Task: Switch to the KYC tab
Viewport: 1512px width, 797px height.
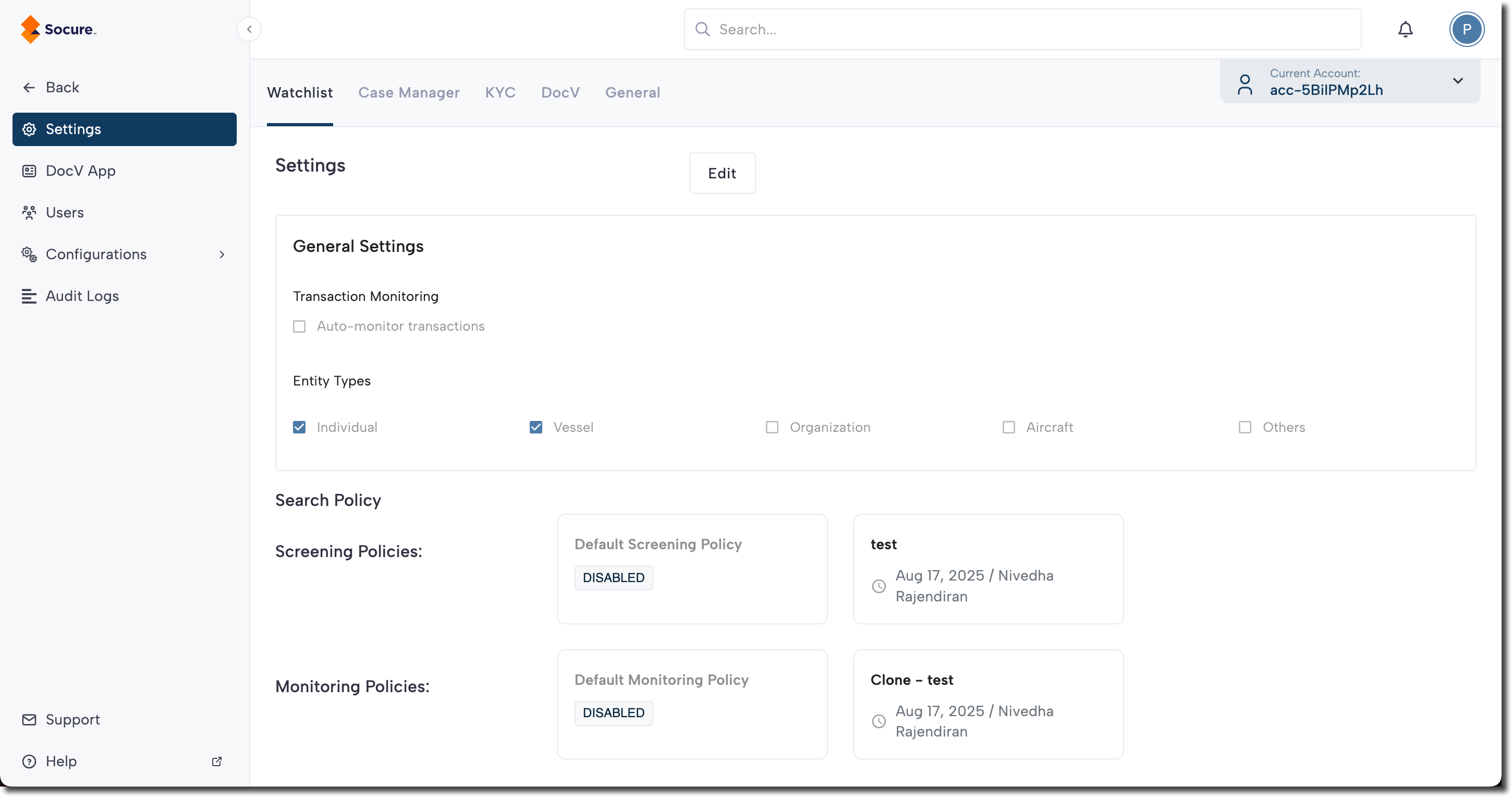Action: pyautogui.click(x=500, y=93)
